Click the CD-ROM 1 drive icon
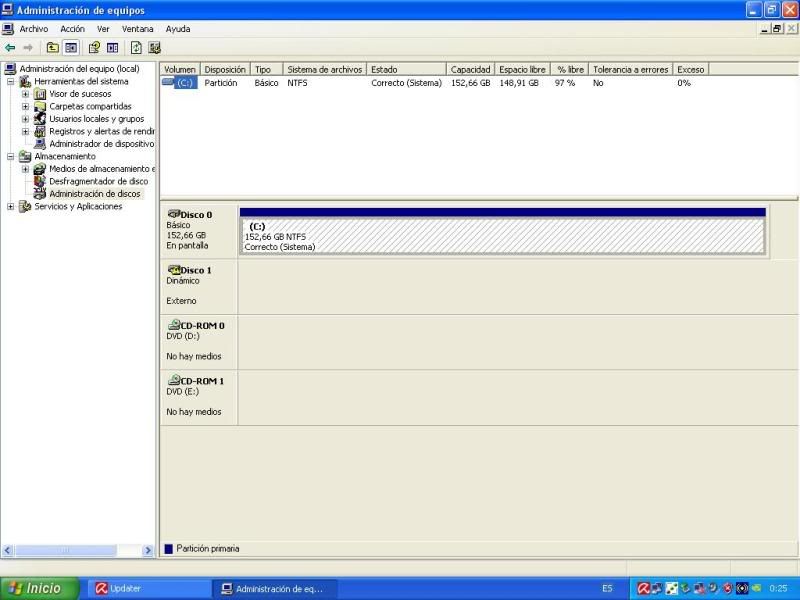This screenshot has width=800, height=600. coord(174,380)
